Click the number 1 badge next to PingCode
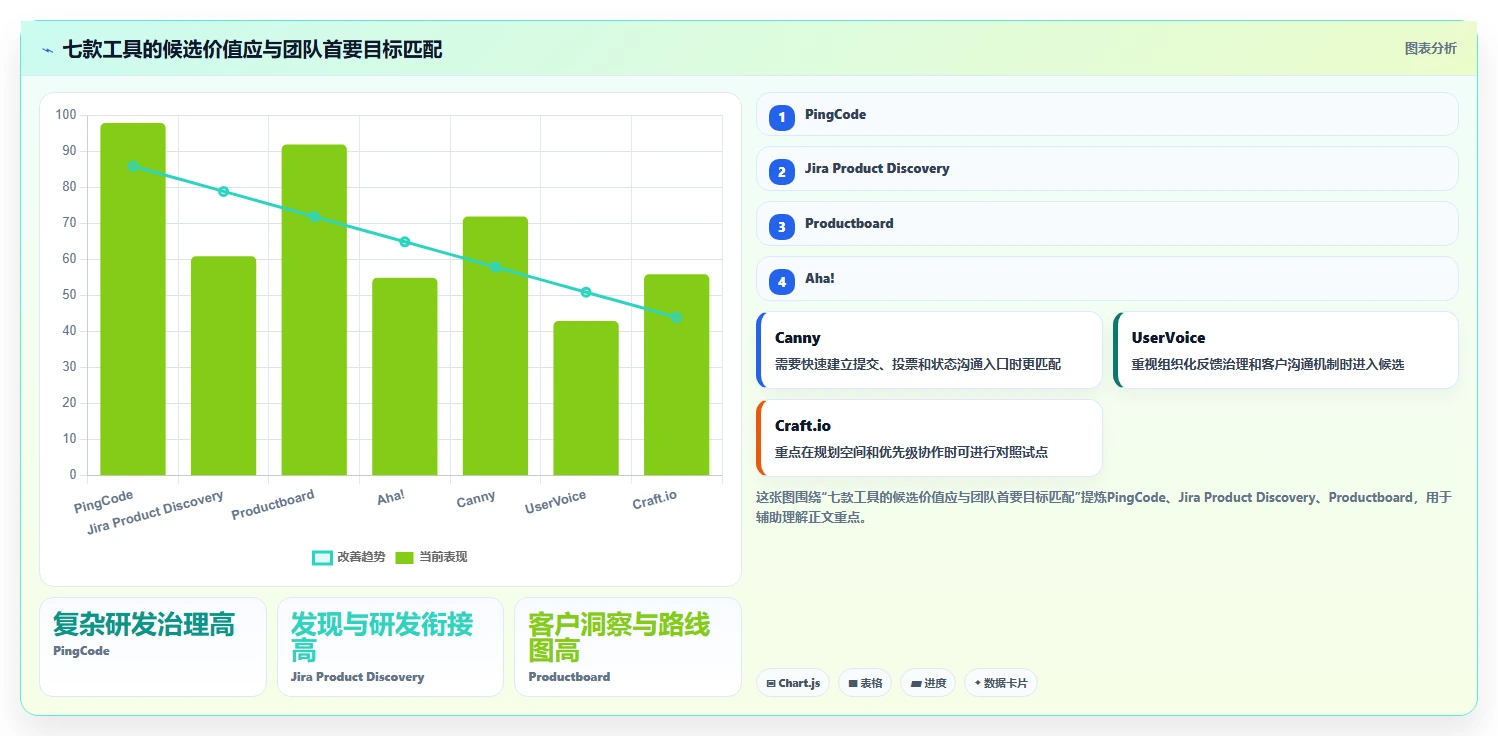This screenshot has height=736, width=1498. tap(782, 118)
